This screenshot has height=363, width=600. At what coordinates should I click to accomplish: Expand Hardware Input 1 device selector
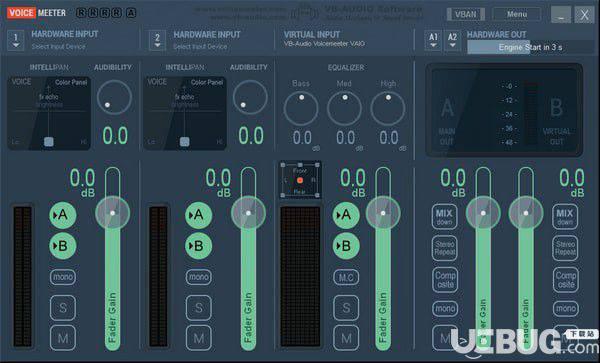coord(16,41)
